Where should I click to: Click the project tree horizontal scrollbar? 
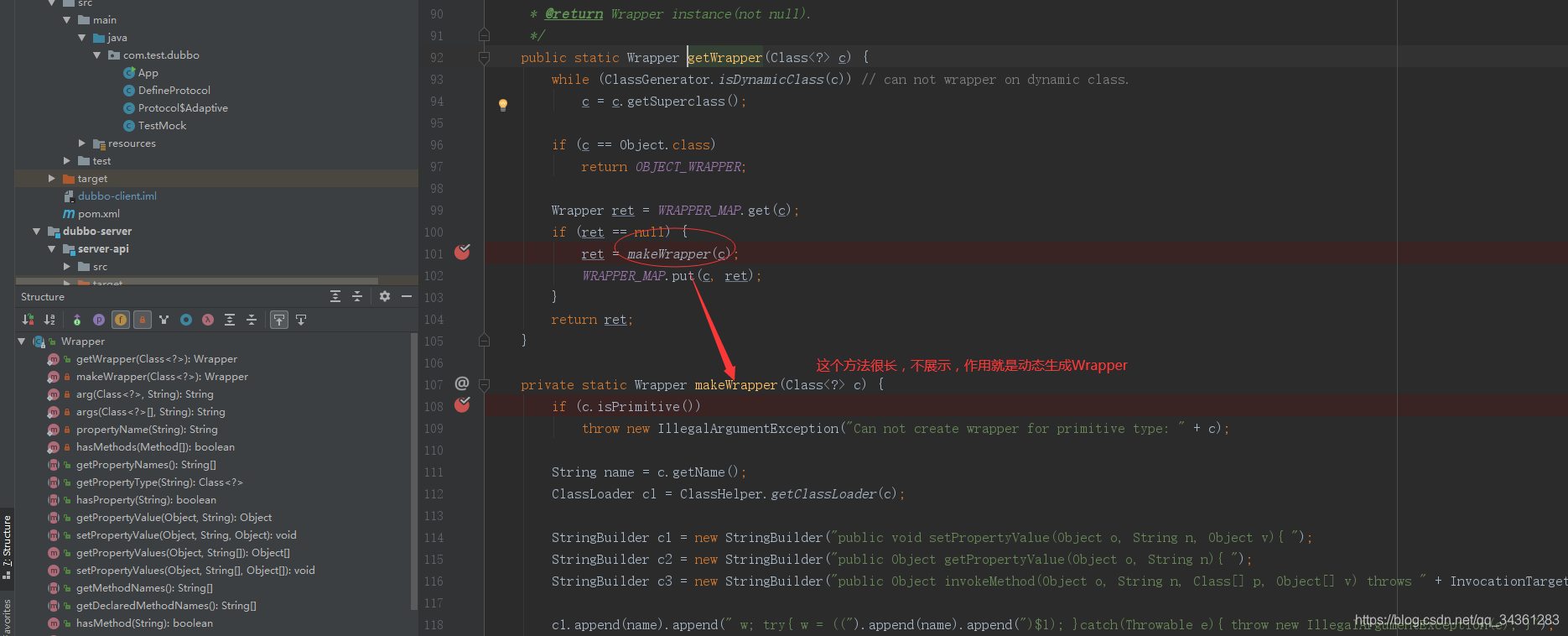(197, 280)
